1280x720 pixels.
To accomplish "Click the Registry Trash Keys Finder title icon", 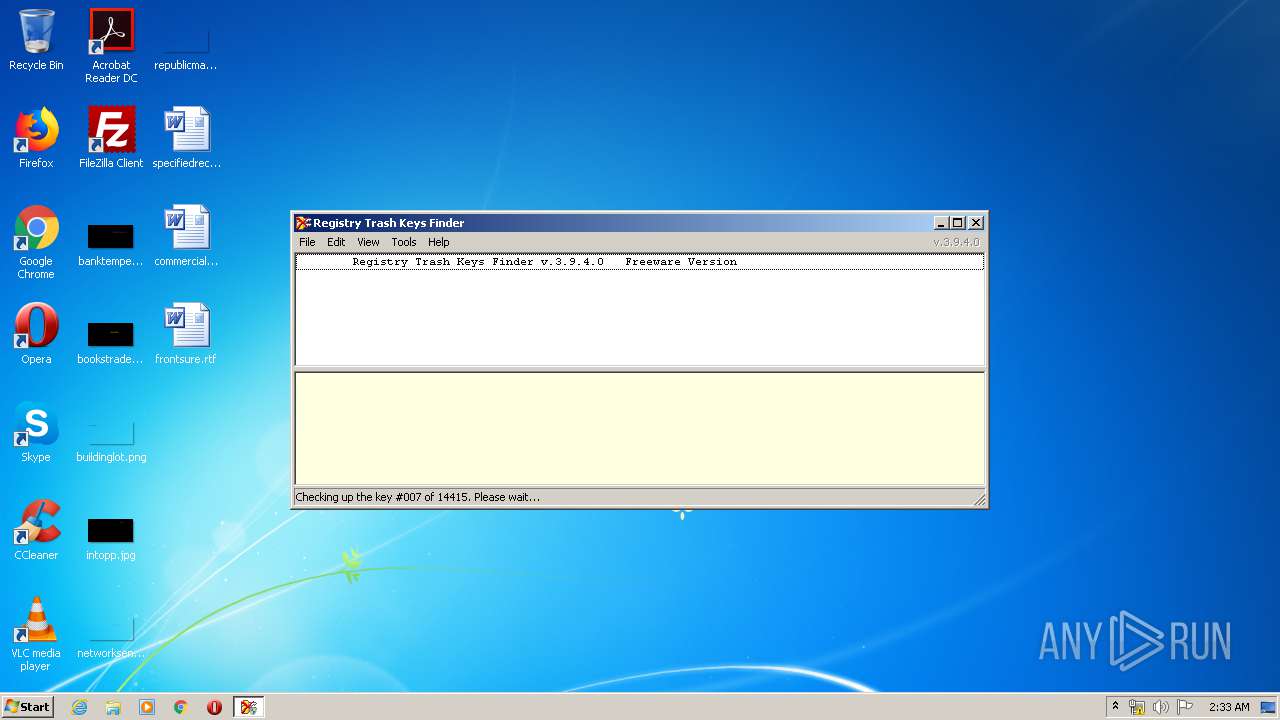I will coord(303,223).
